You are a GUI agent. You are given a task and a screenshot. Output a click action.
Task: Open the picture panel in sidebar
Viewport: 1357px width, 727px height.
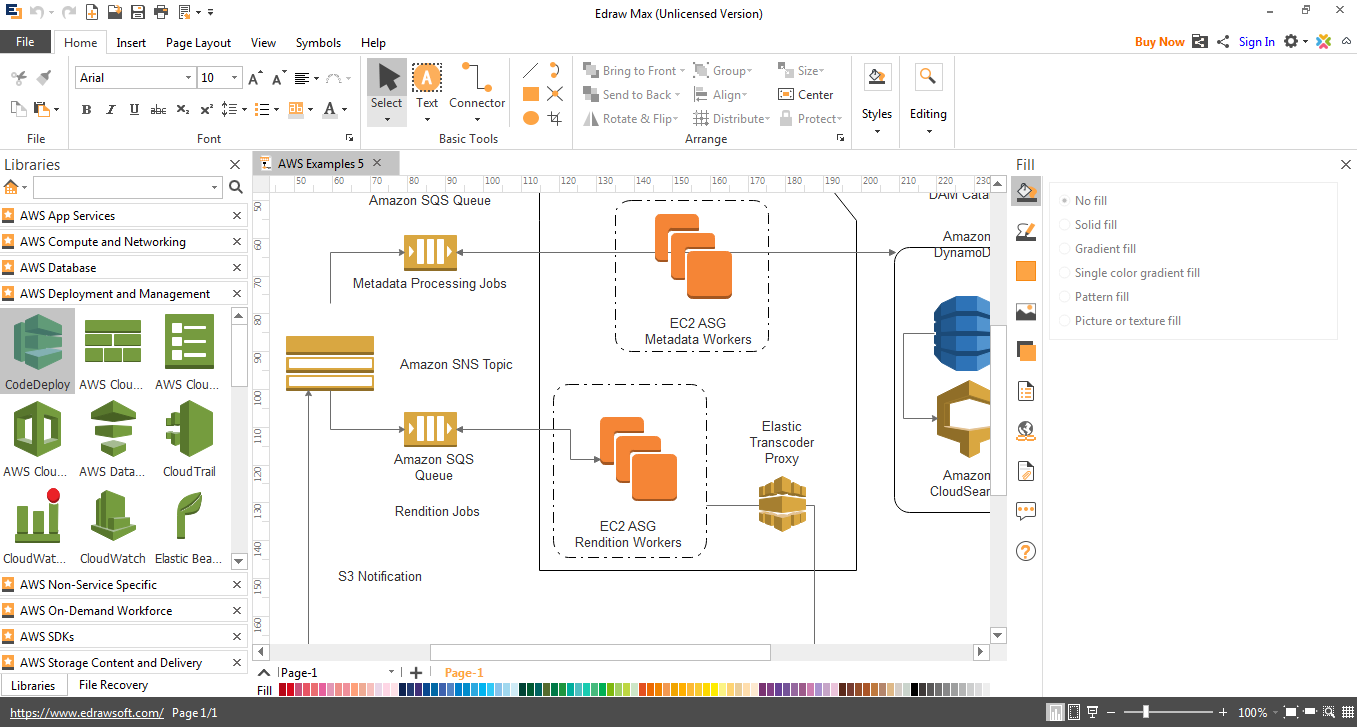tap(1025, 311)
